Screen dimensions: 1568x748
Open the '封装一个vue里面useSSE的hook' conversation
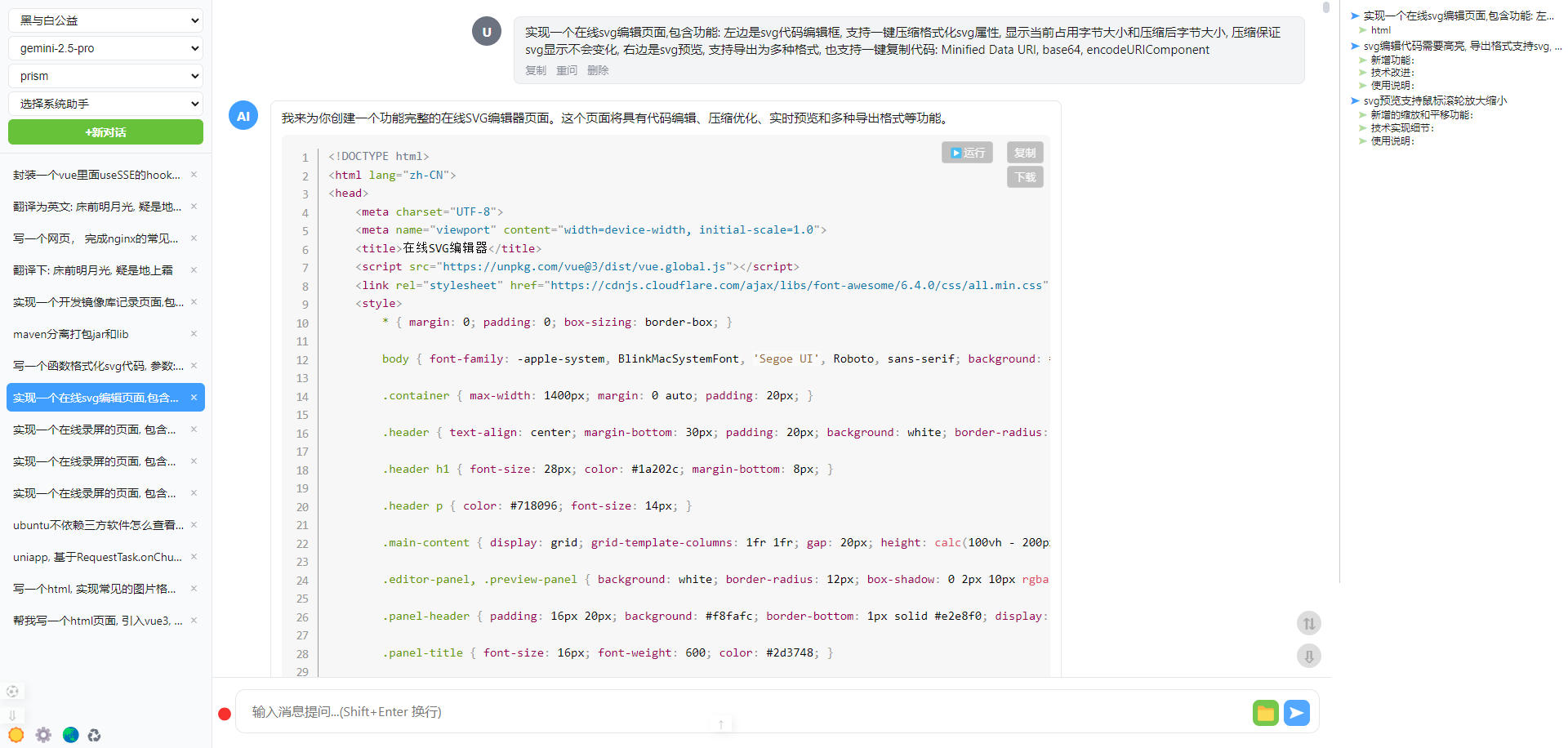pos(98,175)
